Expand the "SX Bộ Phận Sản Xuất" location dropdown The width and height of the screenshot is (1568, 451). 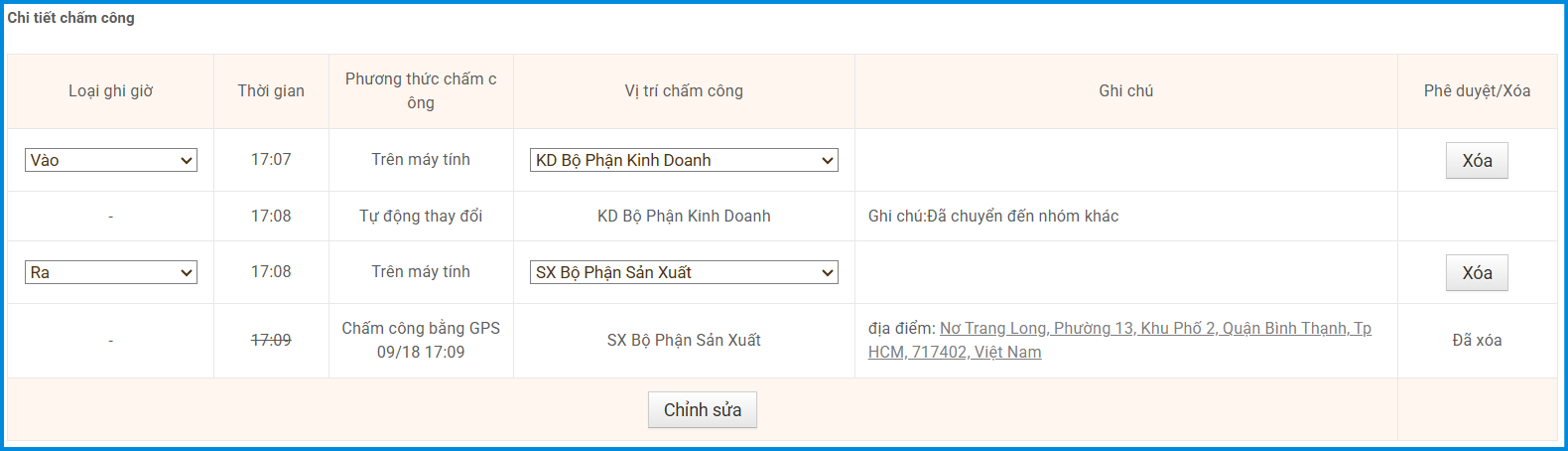point(684,272)
